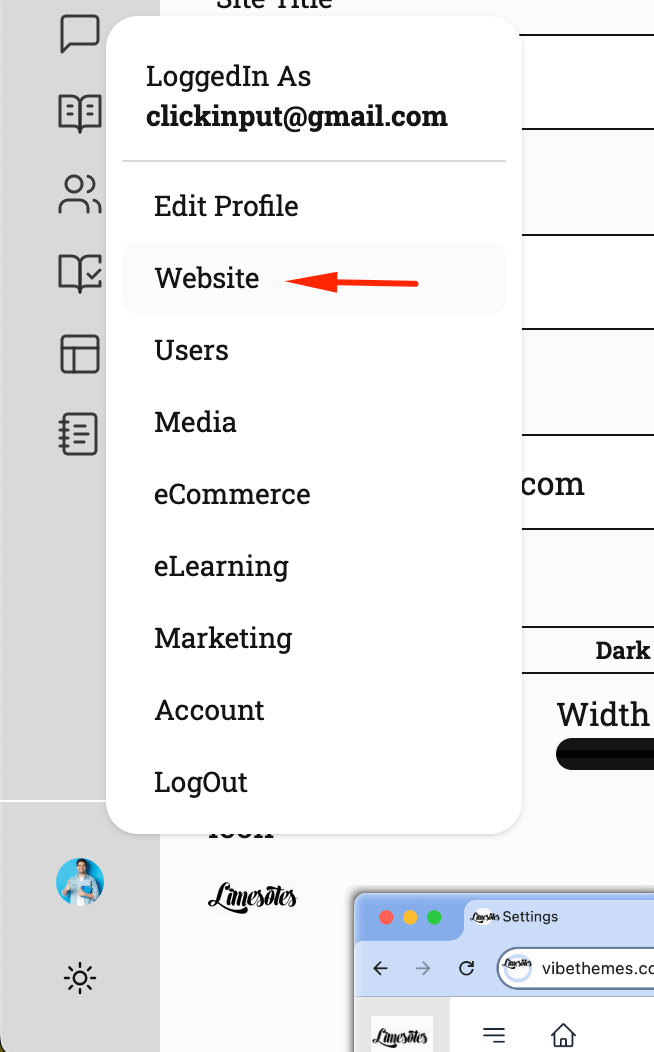
Task: Switch to the Dark tab
Action: 622,651
